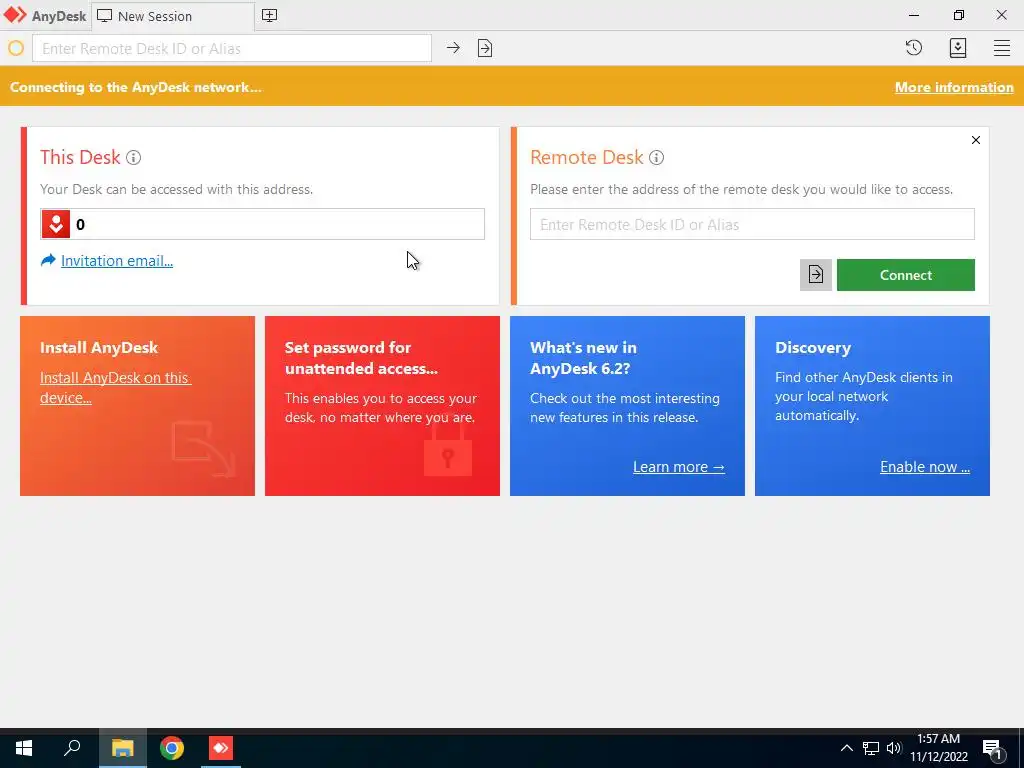The width and height of the screenshot is (1024, 768).
Task: Click the file transfer icon in top toolbar
Action: tap(485, 48)
